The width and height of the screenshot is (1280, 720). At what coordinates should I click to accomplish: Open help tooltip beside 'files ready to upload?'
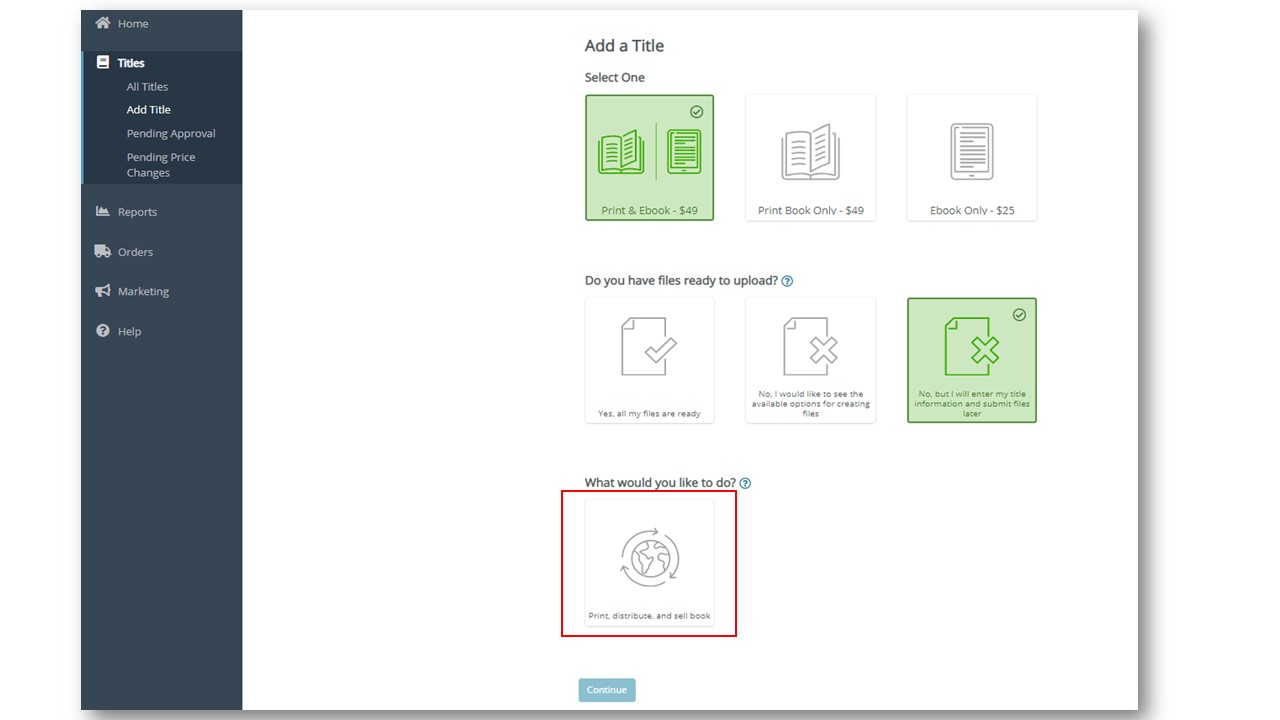click(x=787, y=281)
